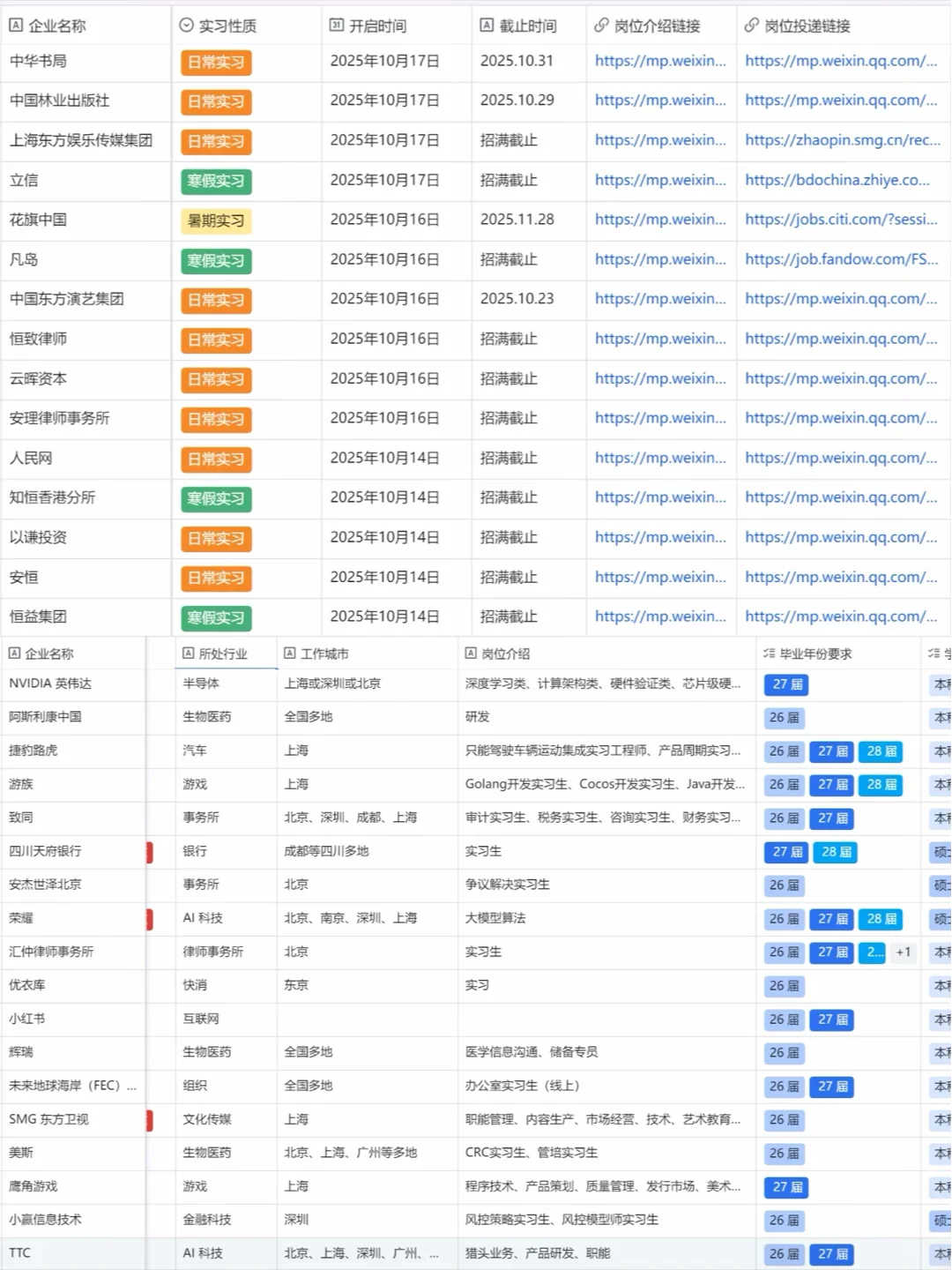Click the text icon beside 岗位介绍 header

click(x=471, y=654)
